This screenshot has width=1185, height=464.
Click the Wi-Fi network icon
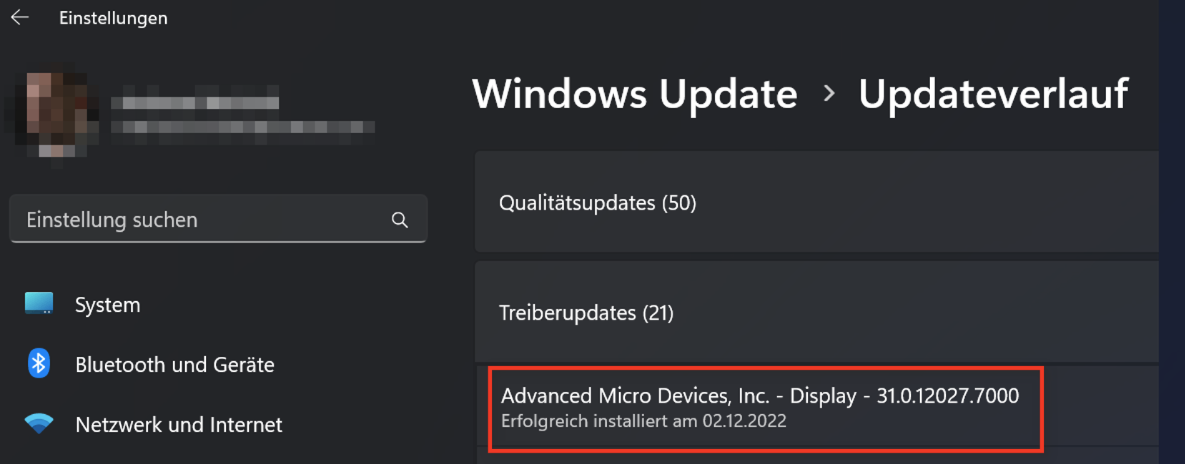[x=39, y=424]
